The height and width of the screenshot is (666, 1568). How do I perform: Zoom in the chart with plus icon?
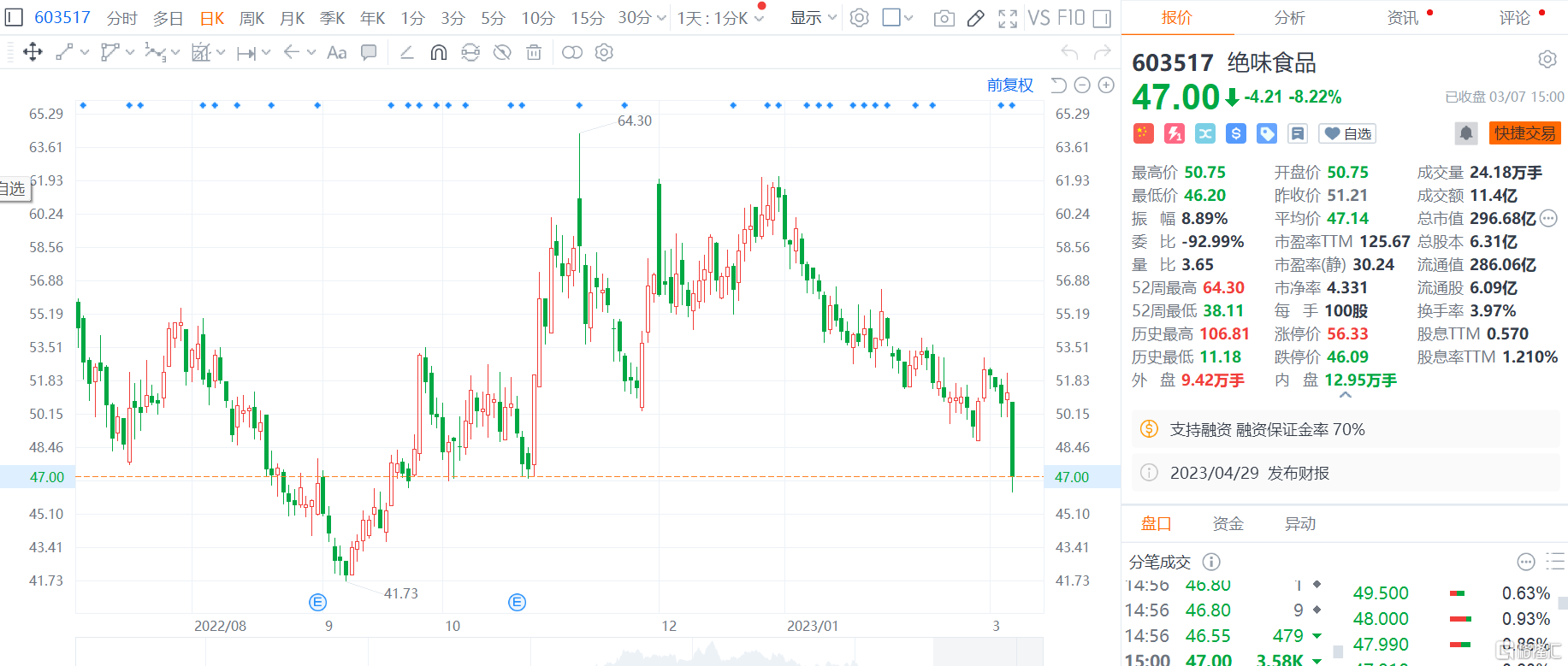[1106, 85]
